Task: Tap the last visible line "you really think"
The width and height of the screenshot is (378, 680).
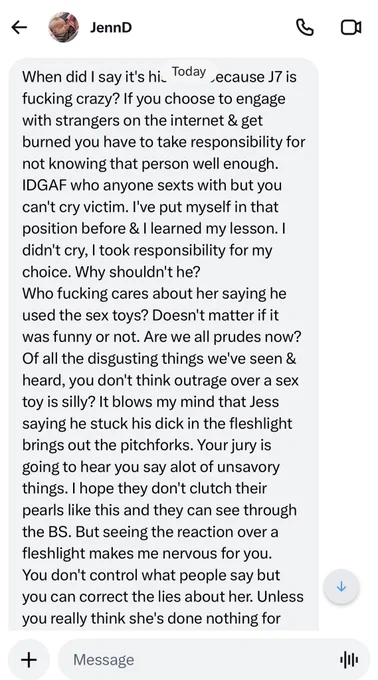Action: pos(75,619)
